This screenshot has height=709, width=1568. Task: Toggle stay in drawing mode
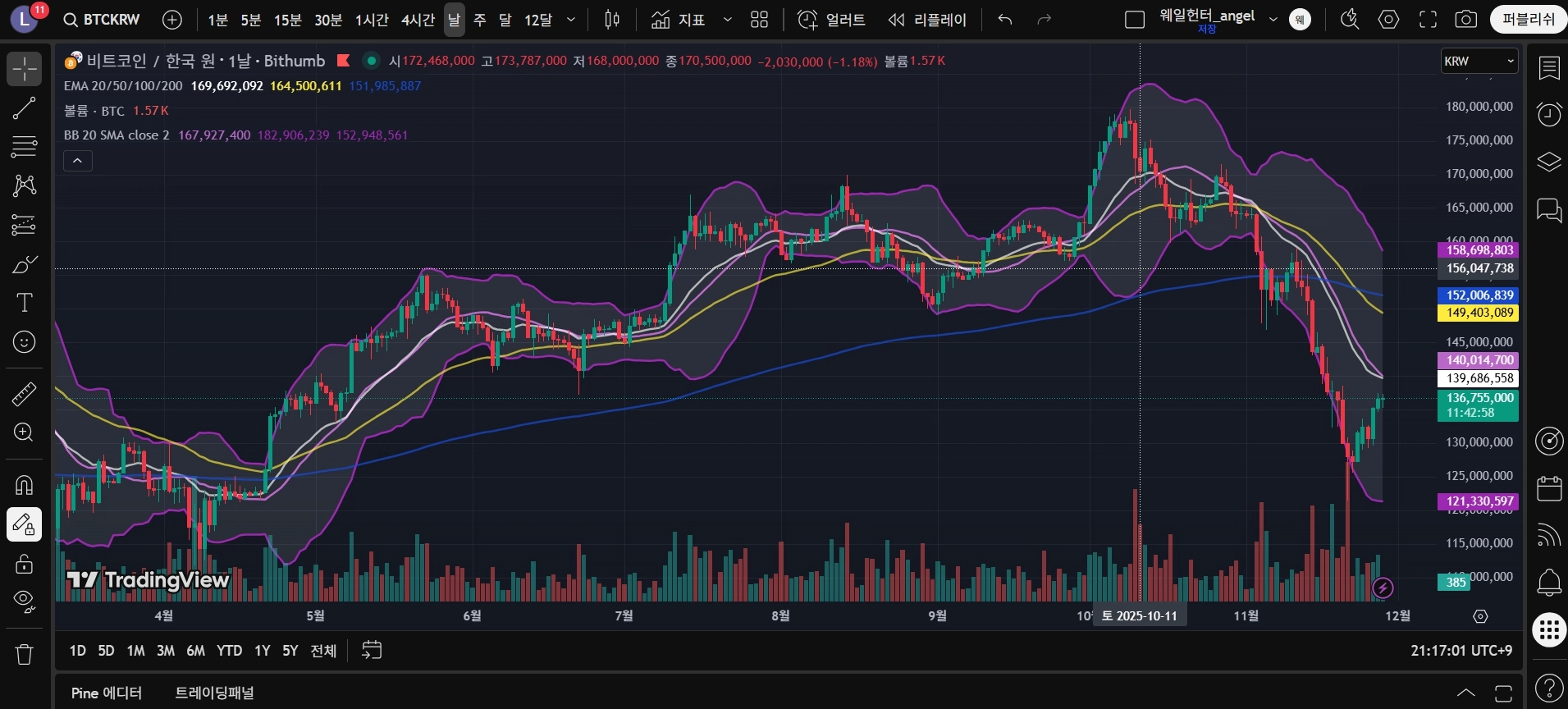pos(25,524)
